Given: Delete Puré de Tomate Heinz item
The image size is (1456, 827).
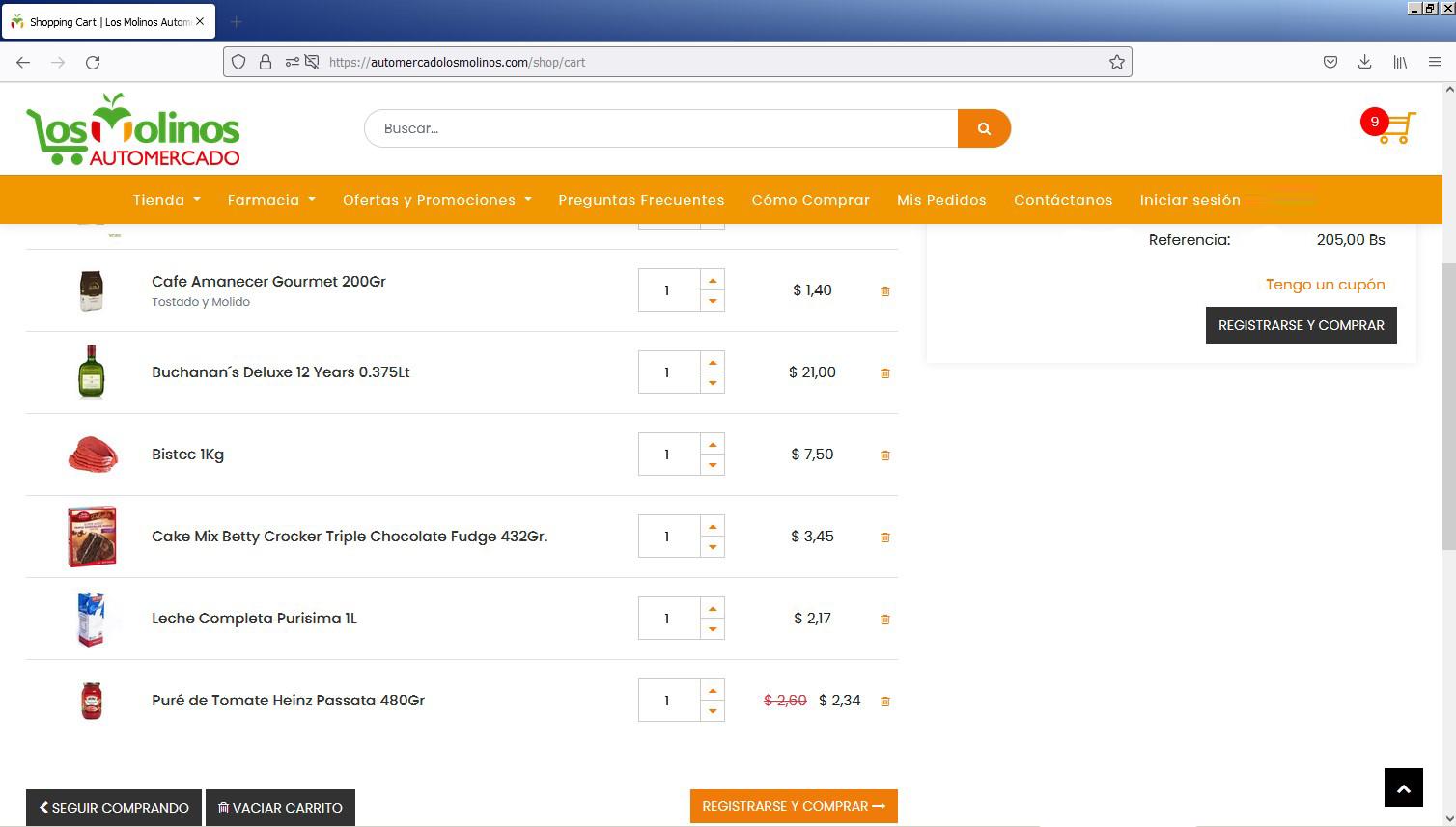Looking at the screenshot, I should coord(884,701).
